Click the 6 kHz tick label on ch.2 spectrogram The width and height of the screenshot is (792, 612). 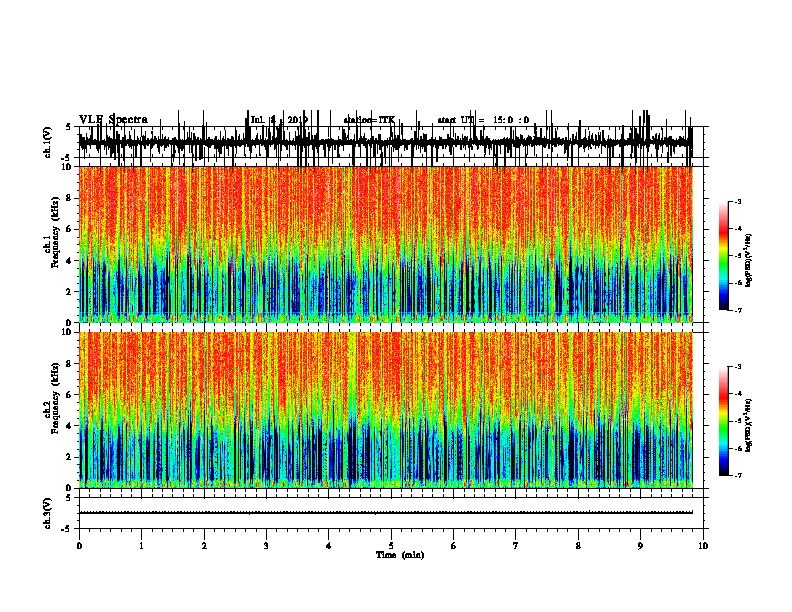point(69,395)
